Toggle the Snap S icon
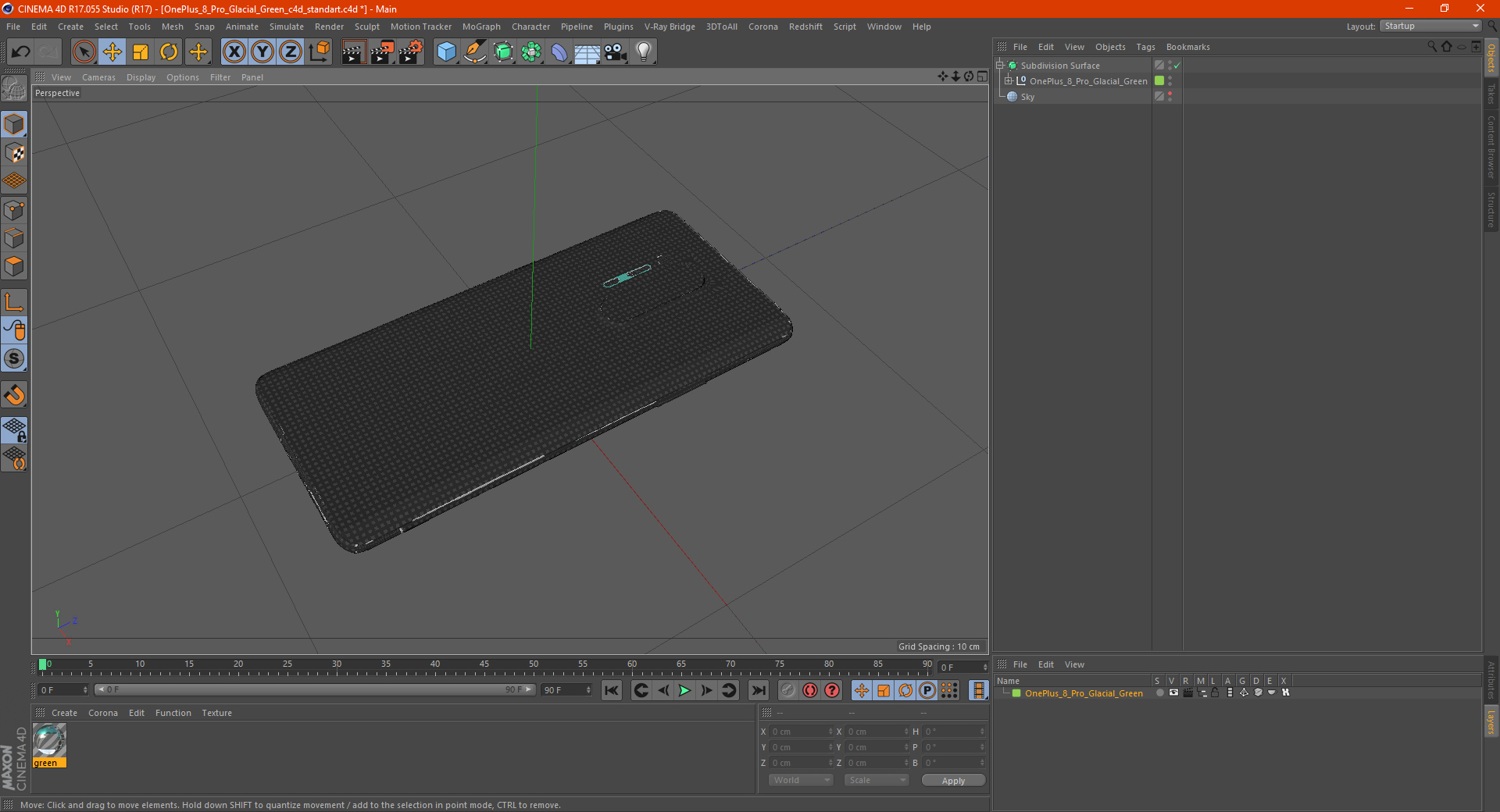Image resolution: width=1500 pixels, height=812 pixels. [x=14, y=359]
